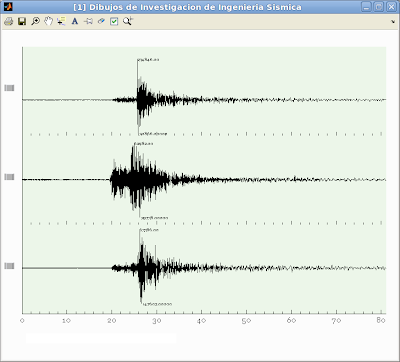Select the text annotation A tool
The width and height of the screenshot is (400, 362).
pyautogui.click(x=75, y=22)
